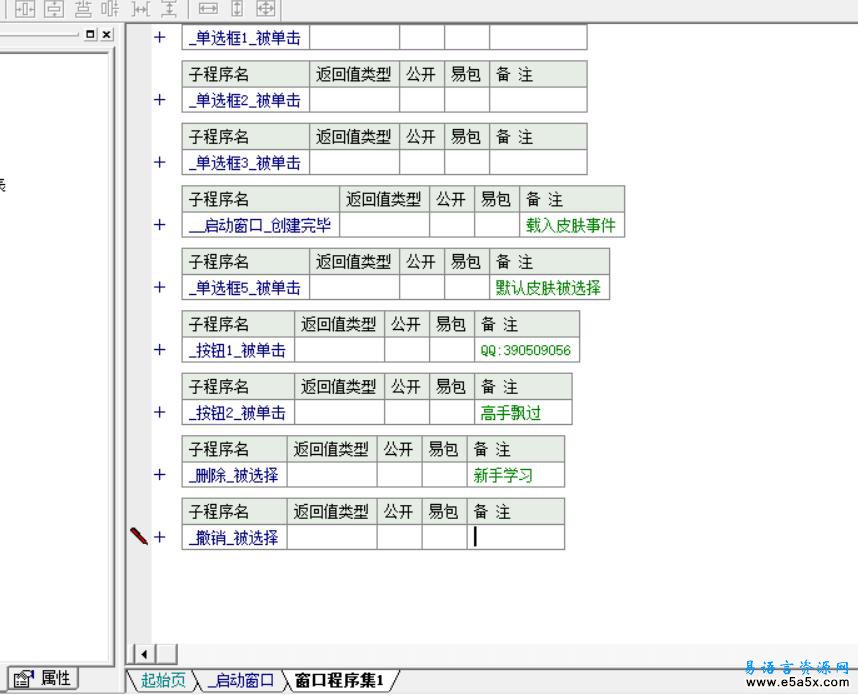Switch to the 起始页 tab
Viewport: 858px width, 695px height.
click(x=163, y=680)
